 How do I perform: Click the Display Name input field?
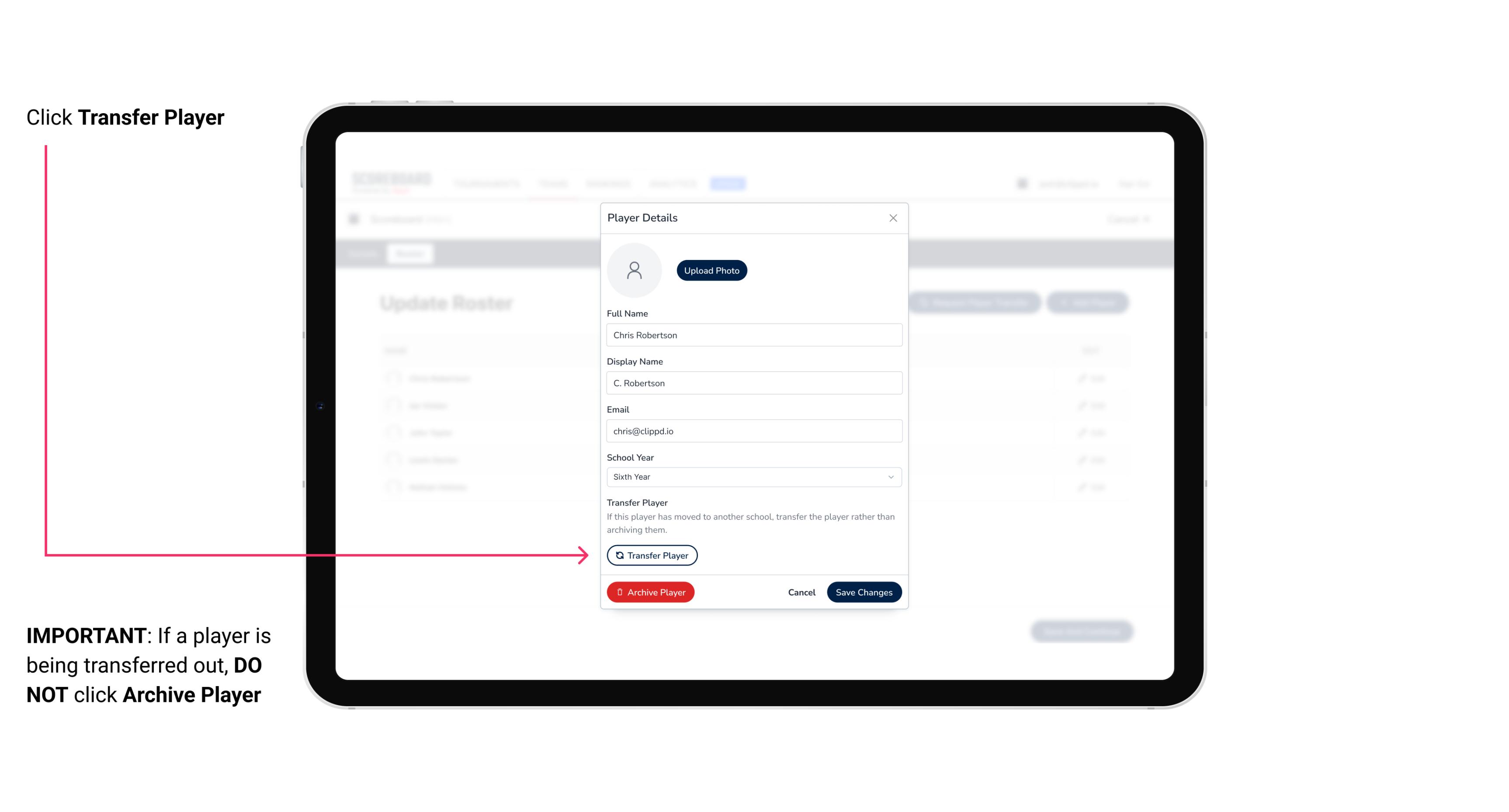[x=753, y=382]
